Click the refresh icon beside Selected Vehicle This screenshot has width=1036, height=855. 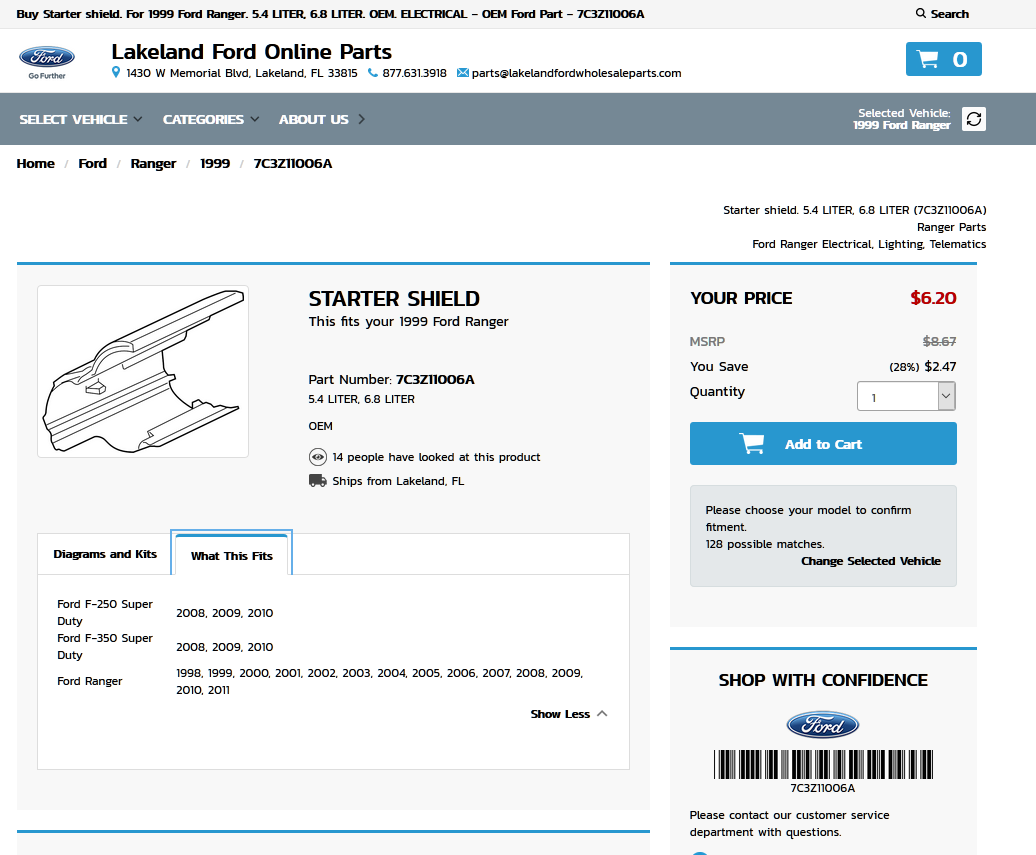point(974,118)
